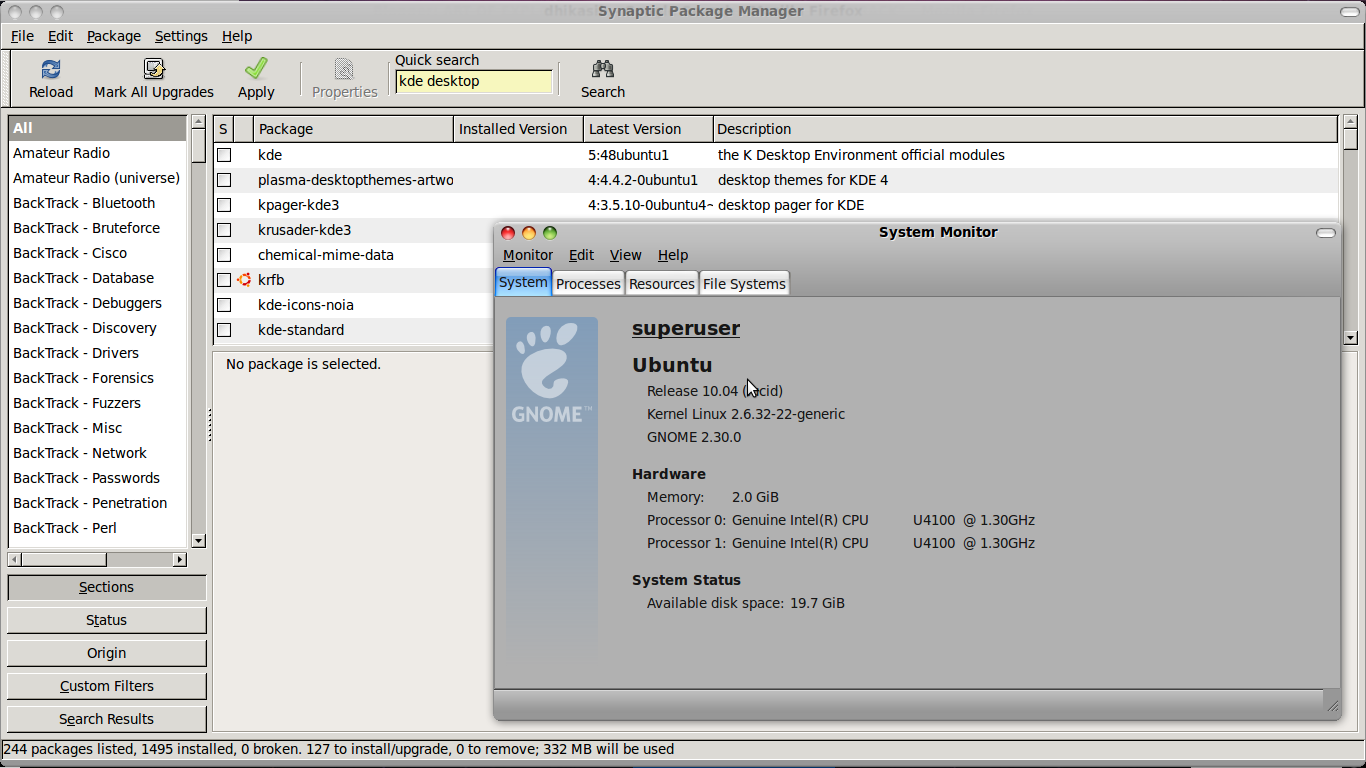
Task: Switch to the Resources tab
Action: (x=662, y=284)
